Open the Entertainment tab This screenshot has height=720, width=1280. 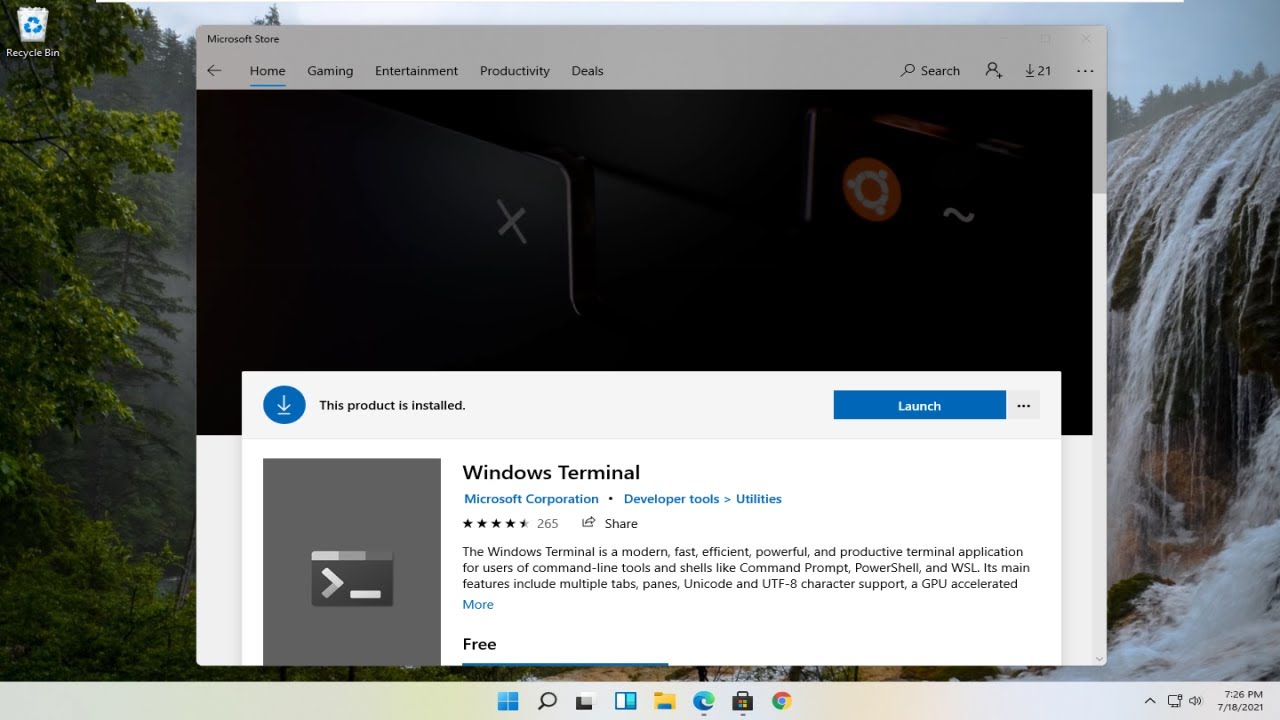click(416, 71)
